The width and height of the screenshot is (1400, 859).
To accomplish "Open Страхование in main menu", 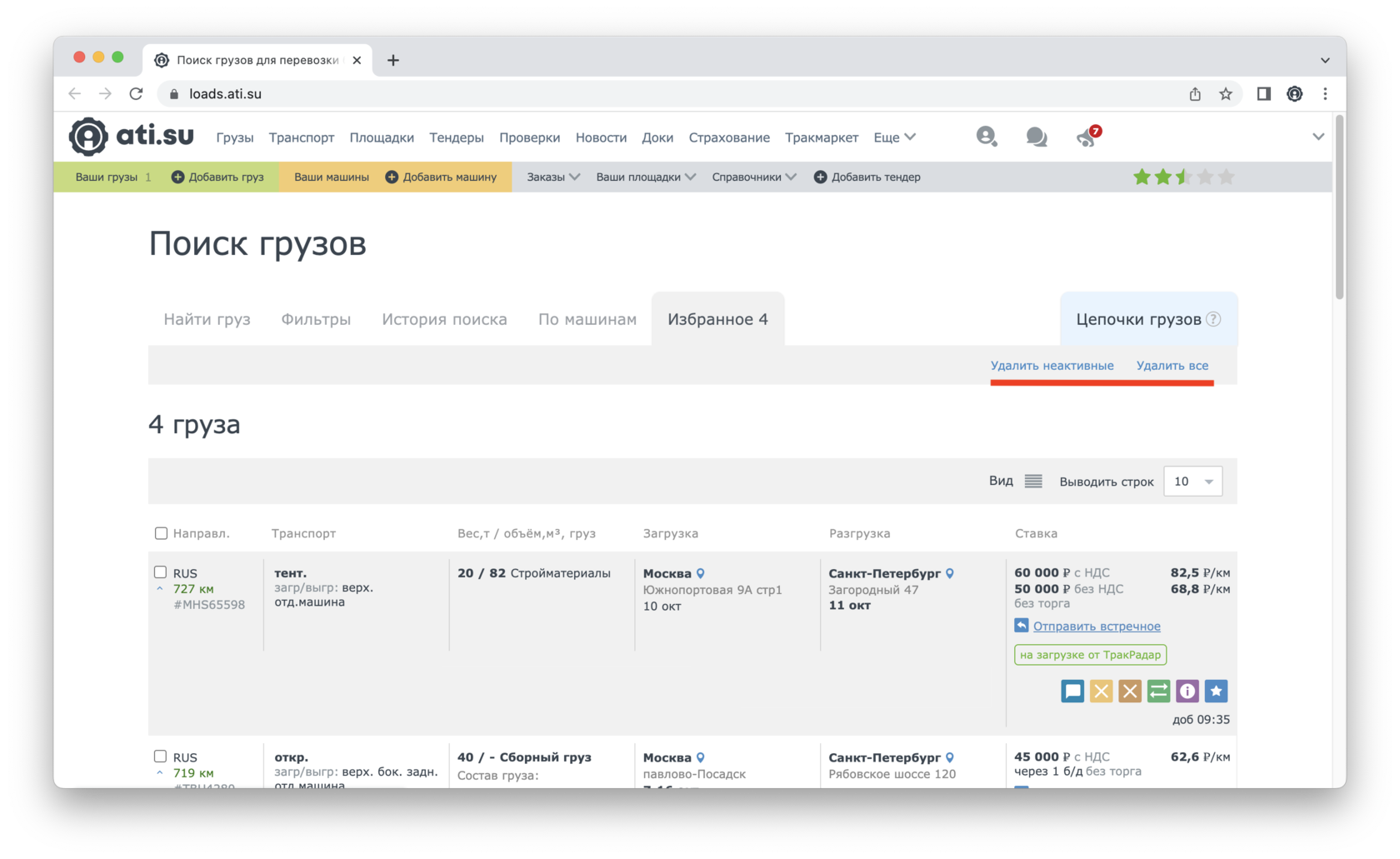I will pos(728,137).
